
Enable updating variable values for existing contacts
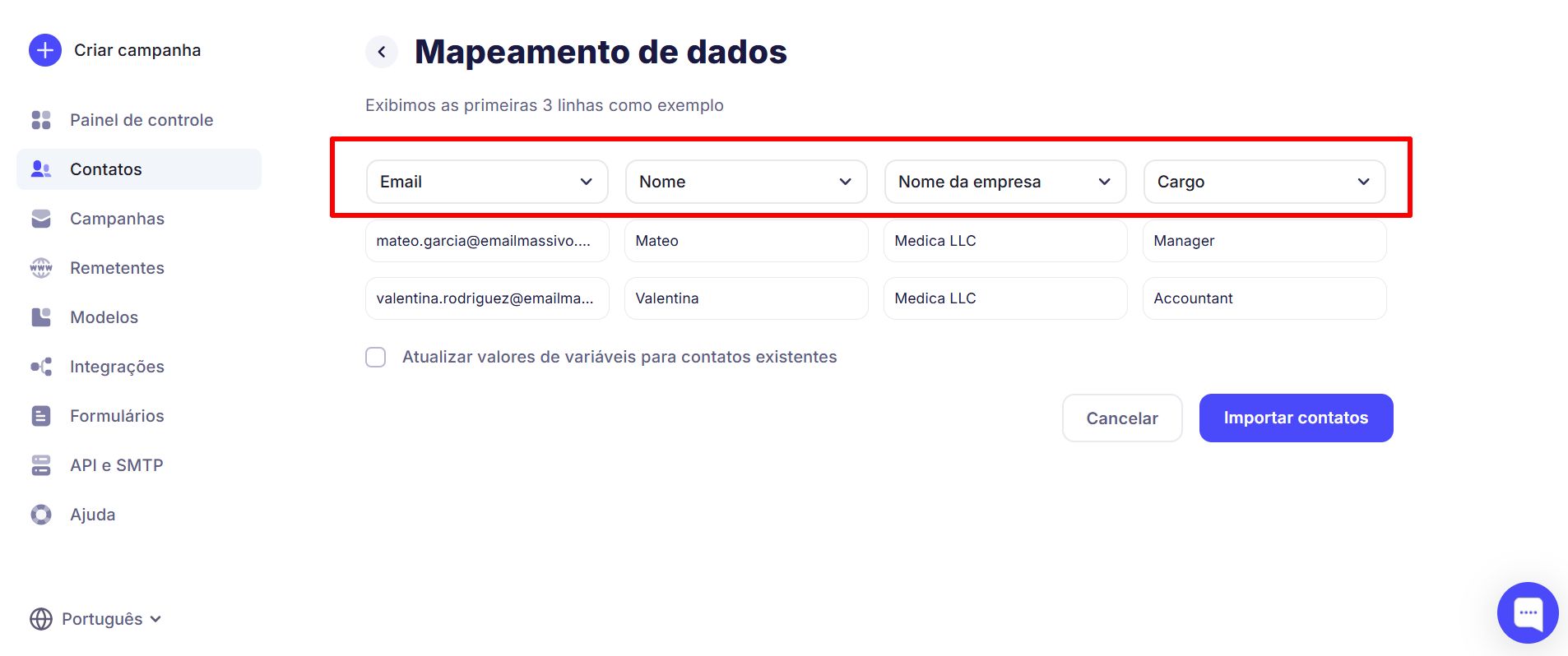376,357
